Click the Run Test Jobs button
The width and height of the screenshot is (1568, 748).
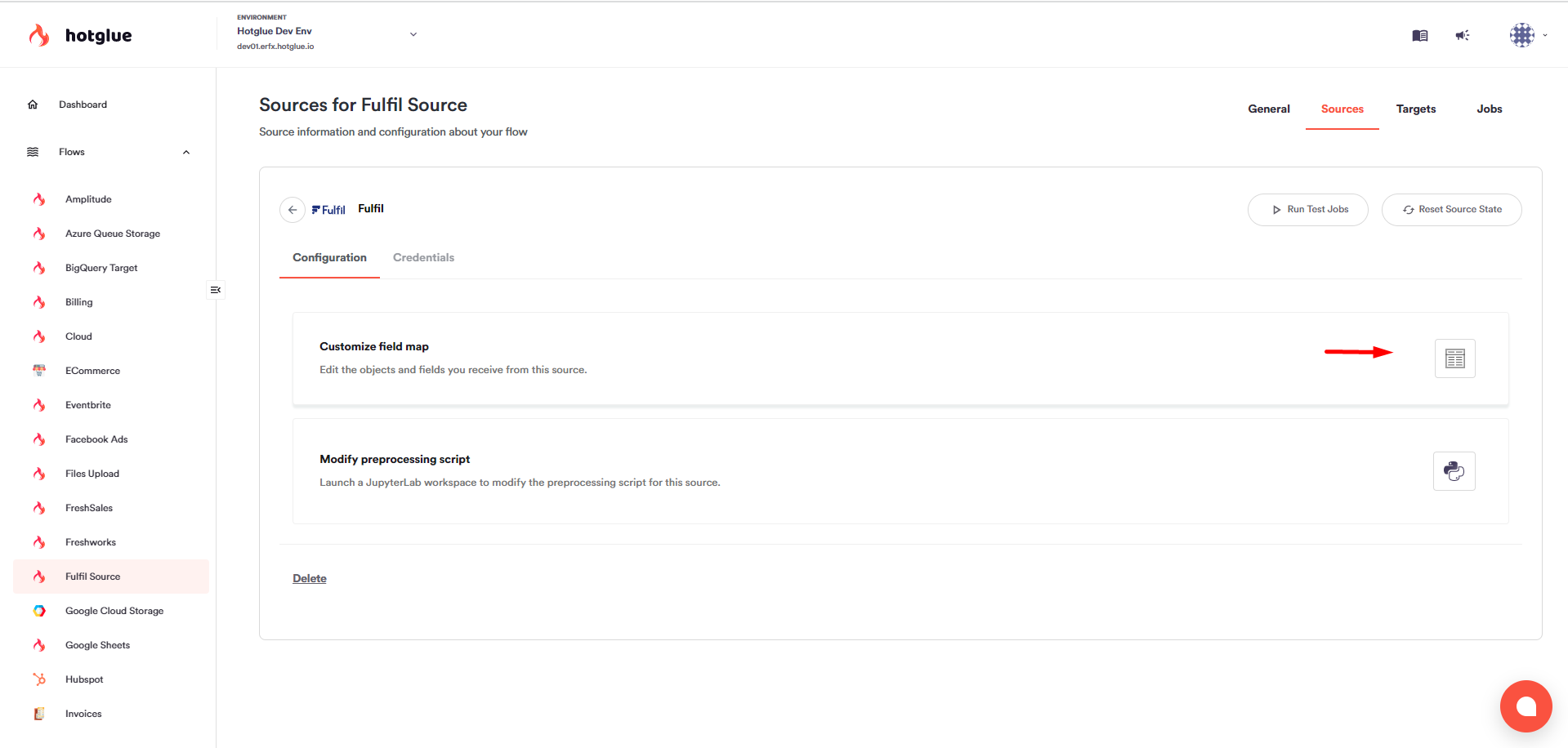pyautogui.click(x=1307, y=210)
